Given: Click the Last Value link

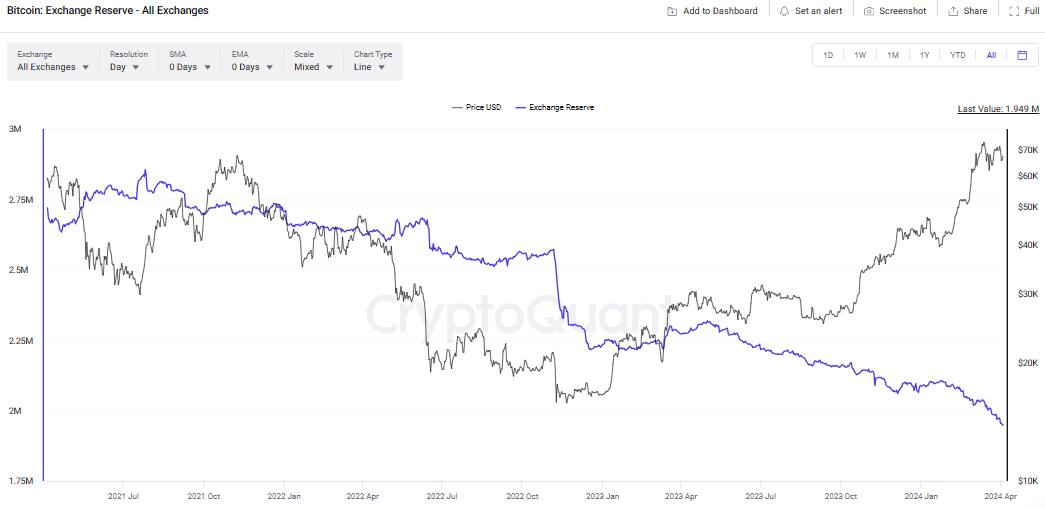Looking at the screenshot, I should [996, 109].
